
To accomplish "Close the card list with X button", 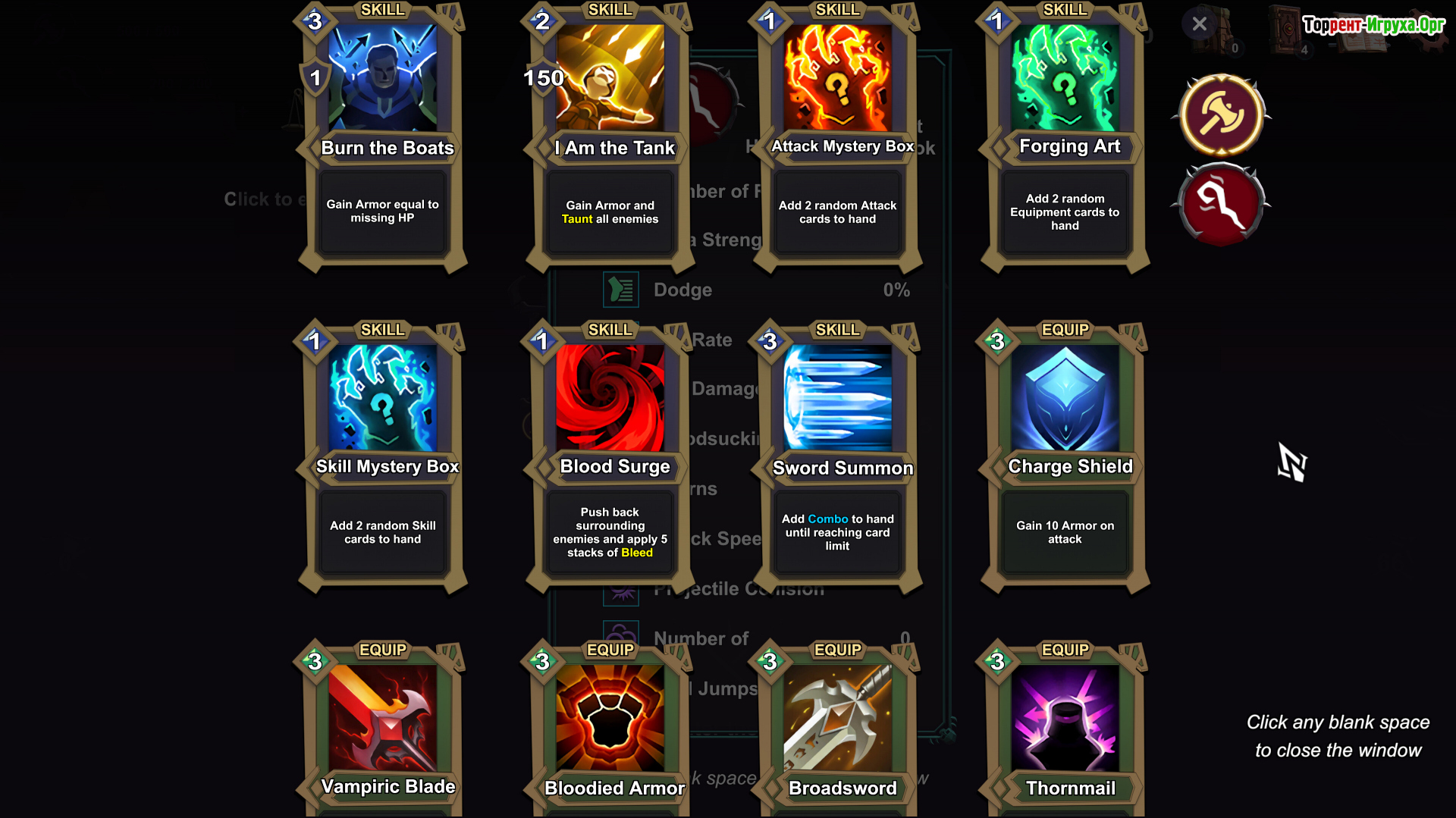I will click(1199, 24).
